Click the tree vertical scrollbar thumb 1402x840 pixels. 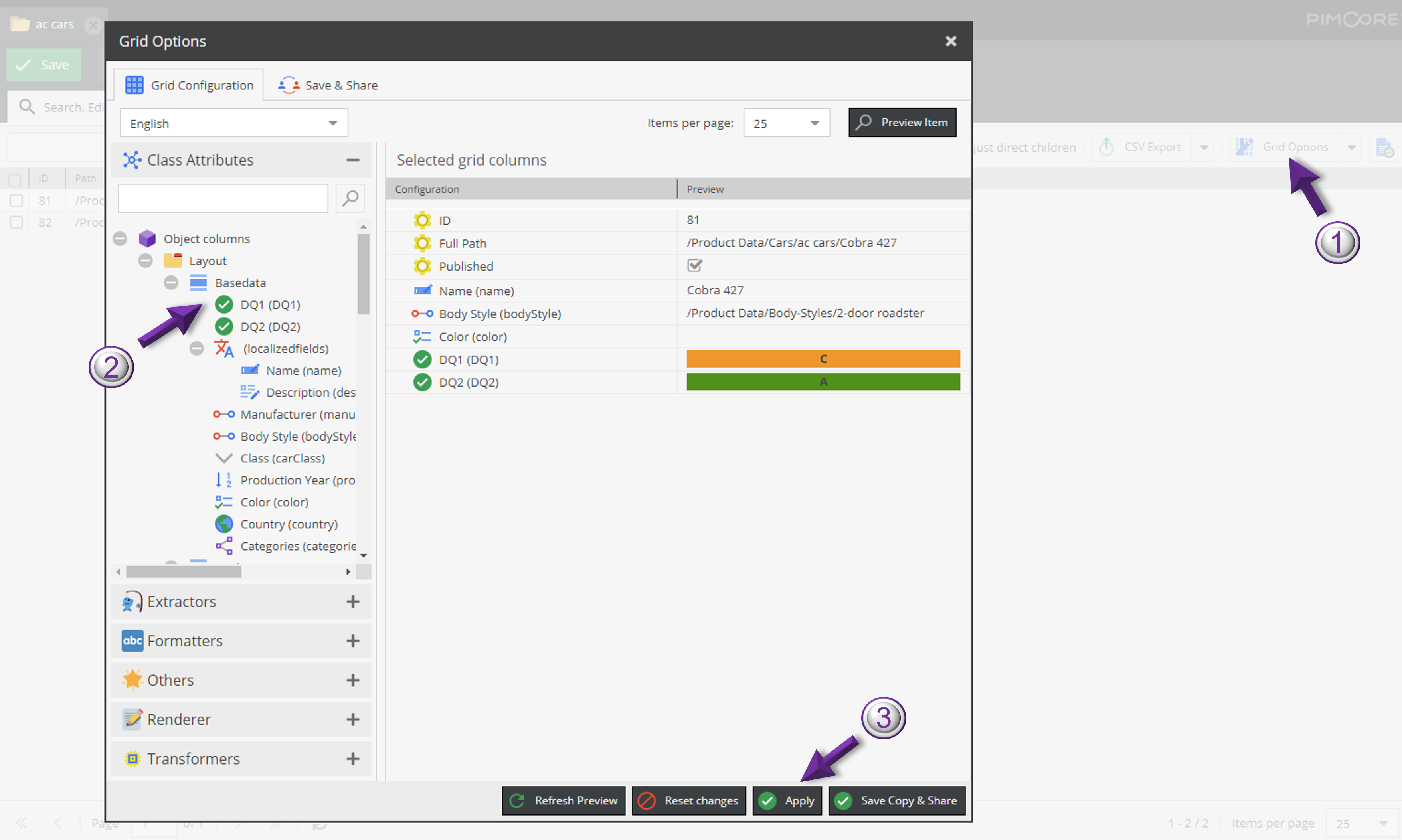[364, 274]
